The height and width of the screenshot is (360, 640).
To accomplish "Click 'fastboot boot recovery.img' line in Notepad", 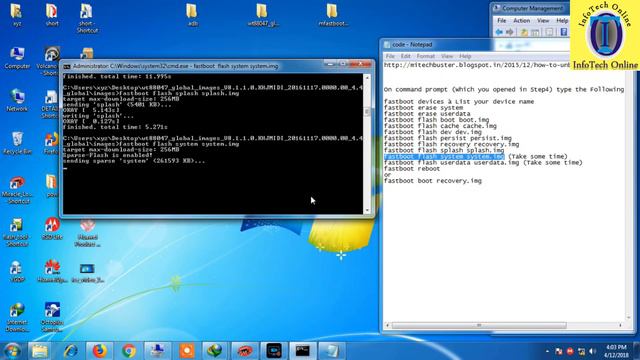I will click(x=433, y=181).
